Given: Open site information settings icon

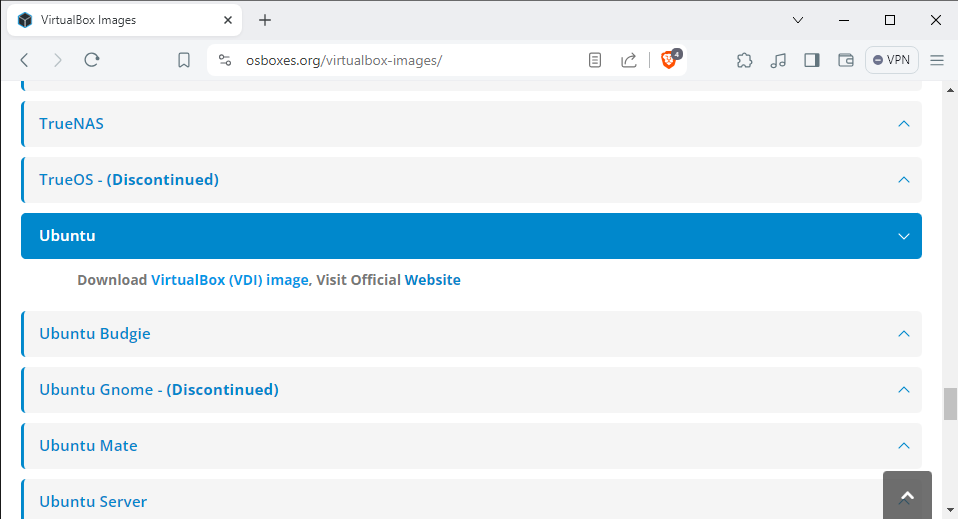Looking at the screenshot, I should (x=225, y=60).
